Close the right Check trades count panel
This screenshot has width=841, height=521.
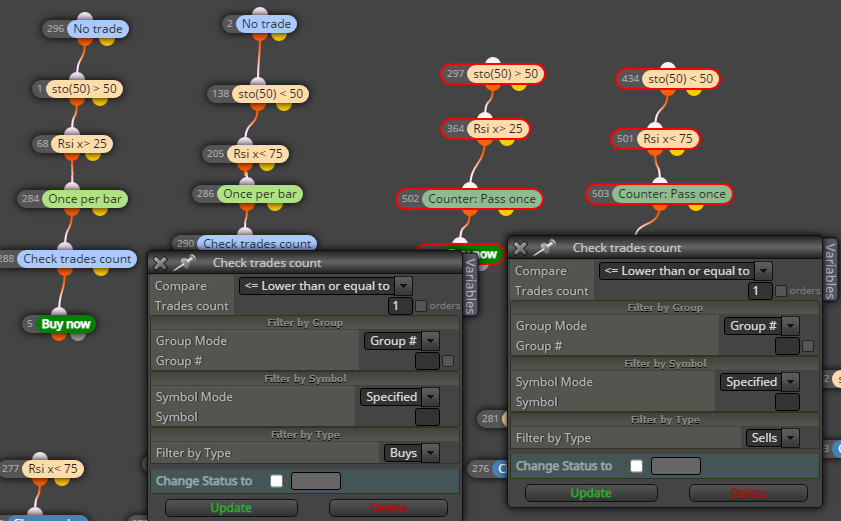click(520, 248)
